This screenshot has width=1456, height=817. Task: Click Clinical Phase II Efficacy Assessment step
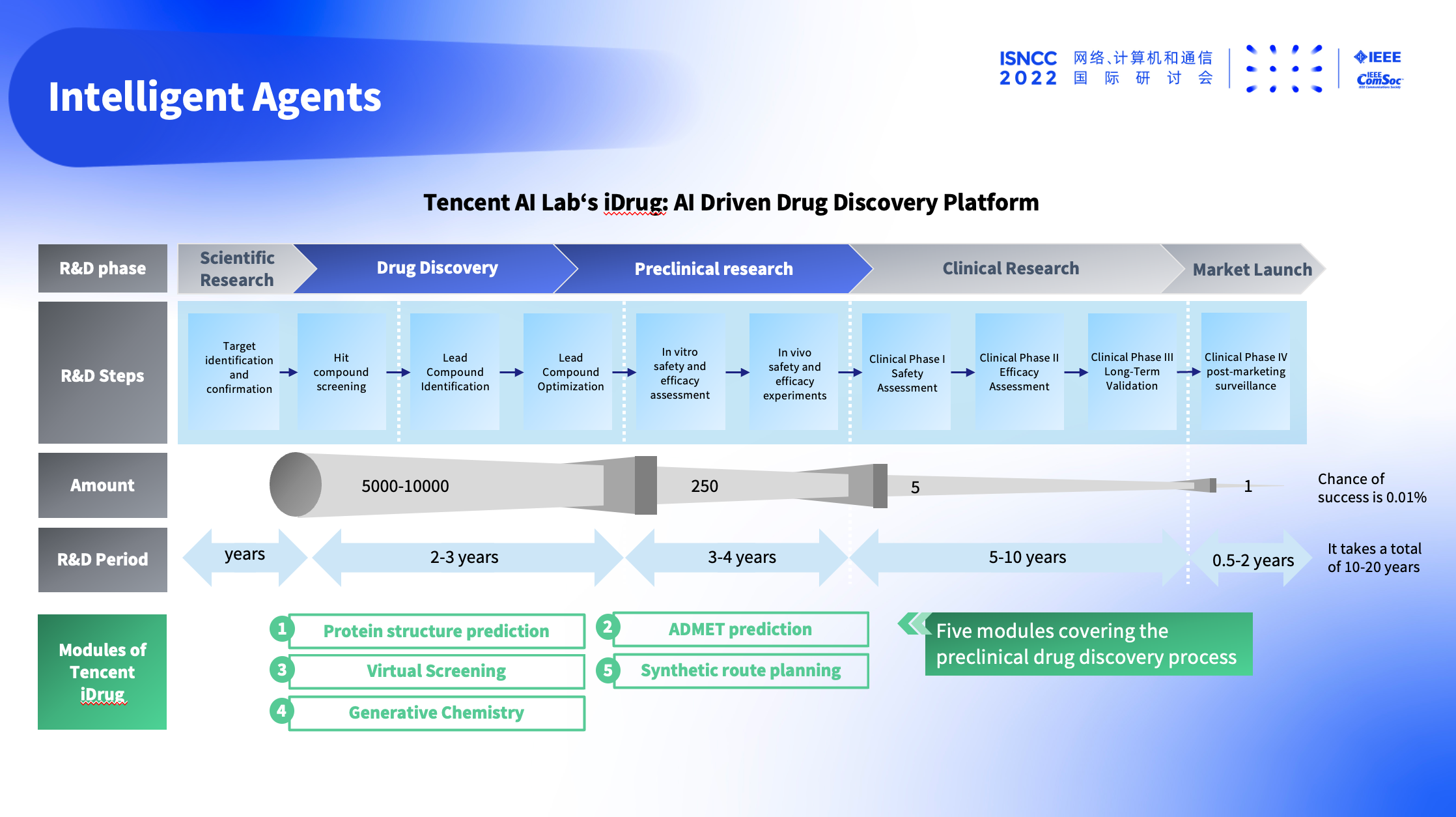click(x=1020, y=371)
